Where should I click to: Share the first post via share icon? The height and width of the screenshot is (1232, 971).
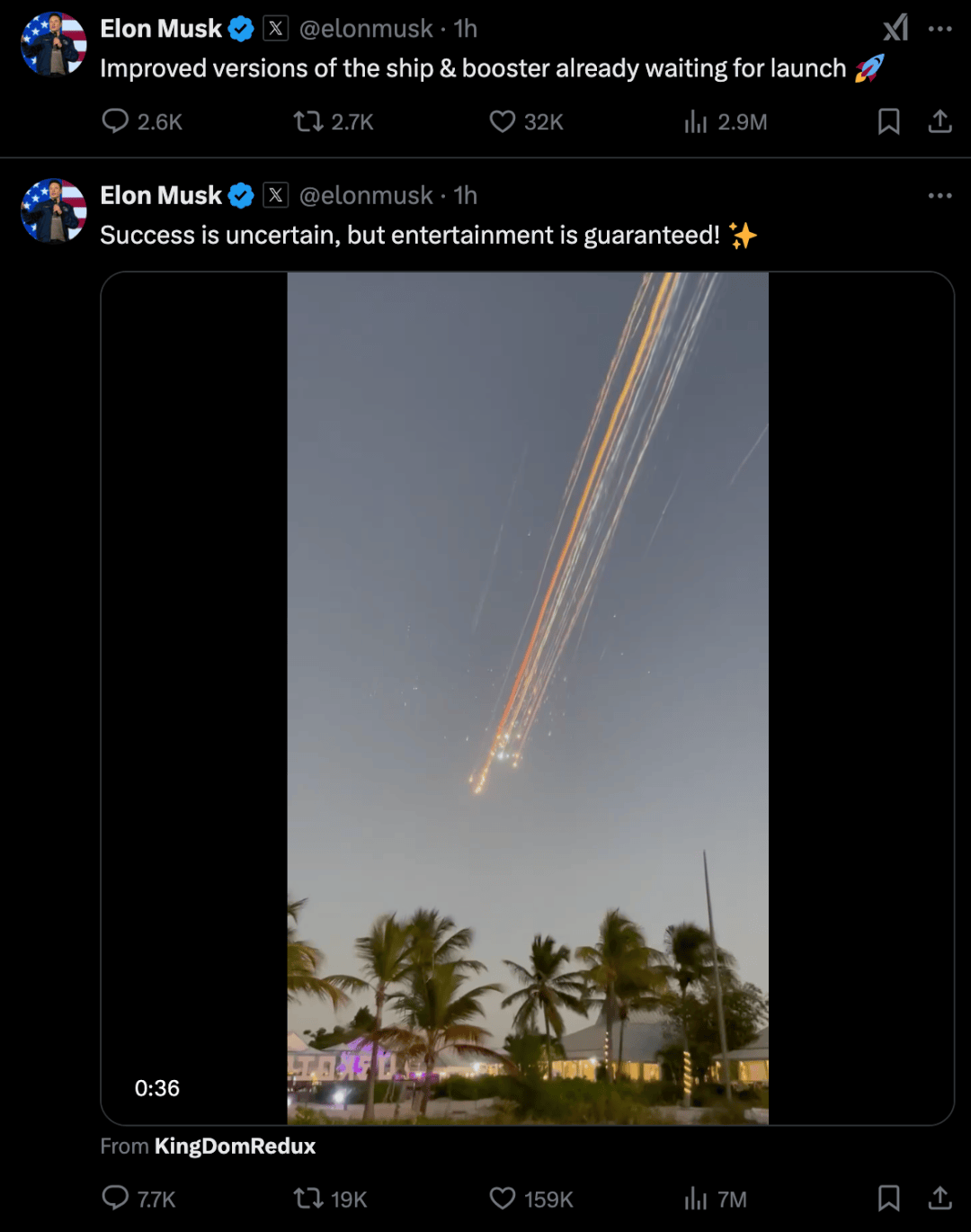pos(940,121)
